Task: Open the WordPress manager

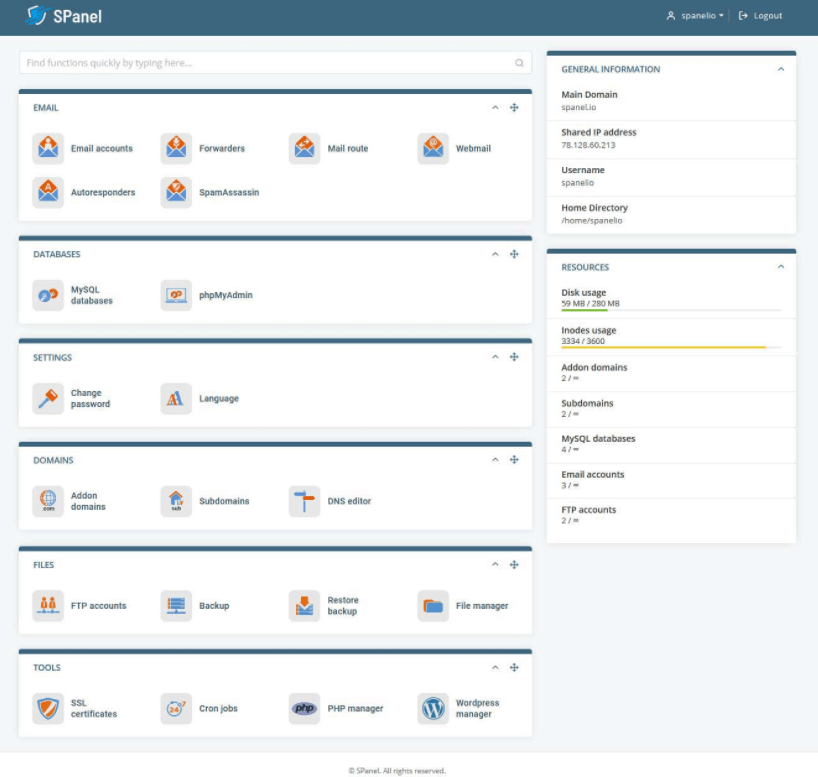Action: pos(464,708)
